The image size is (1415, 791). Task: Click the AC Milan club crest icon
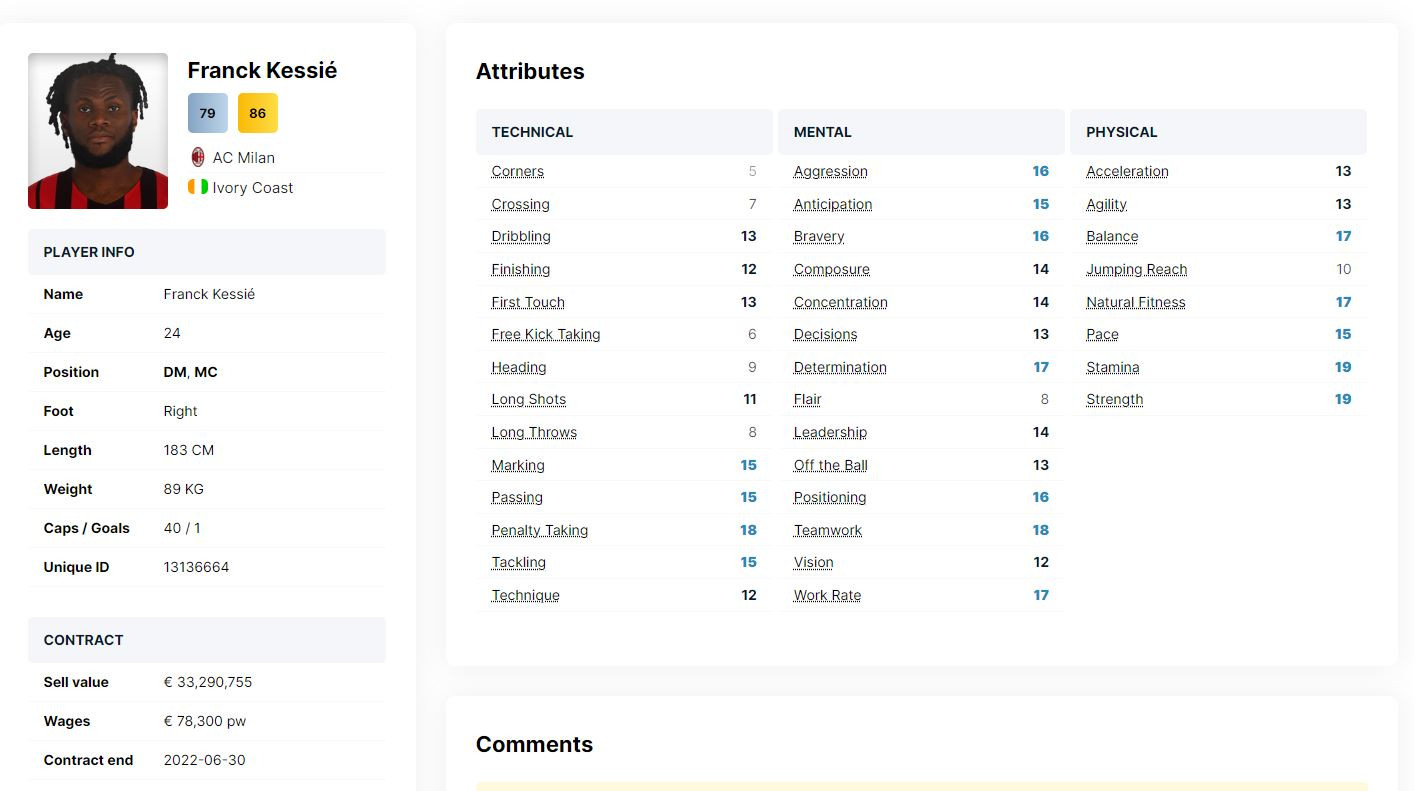tap(198, 157)
